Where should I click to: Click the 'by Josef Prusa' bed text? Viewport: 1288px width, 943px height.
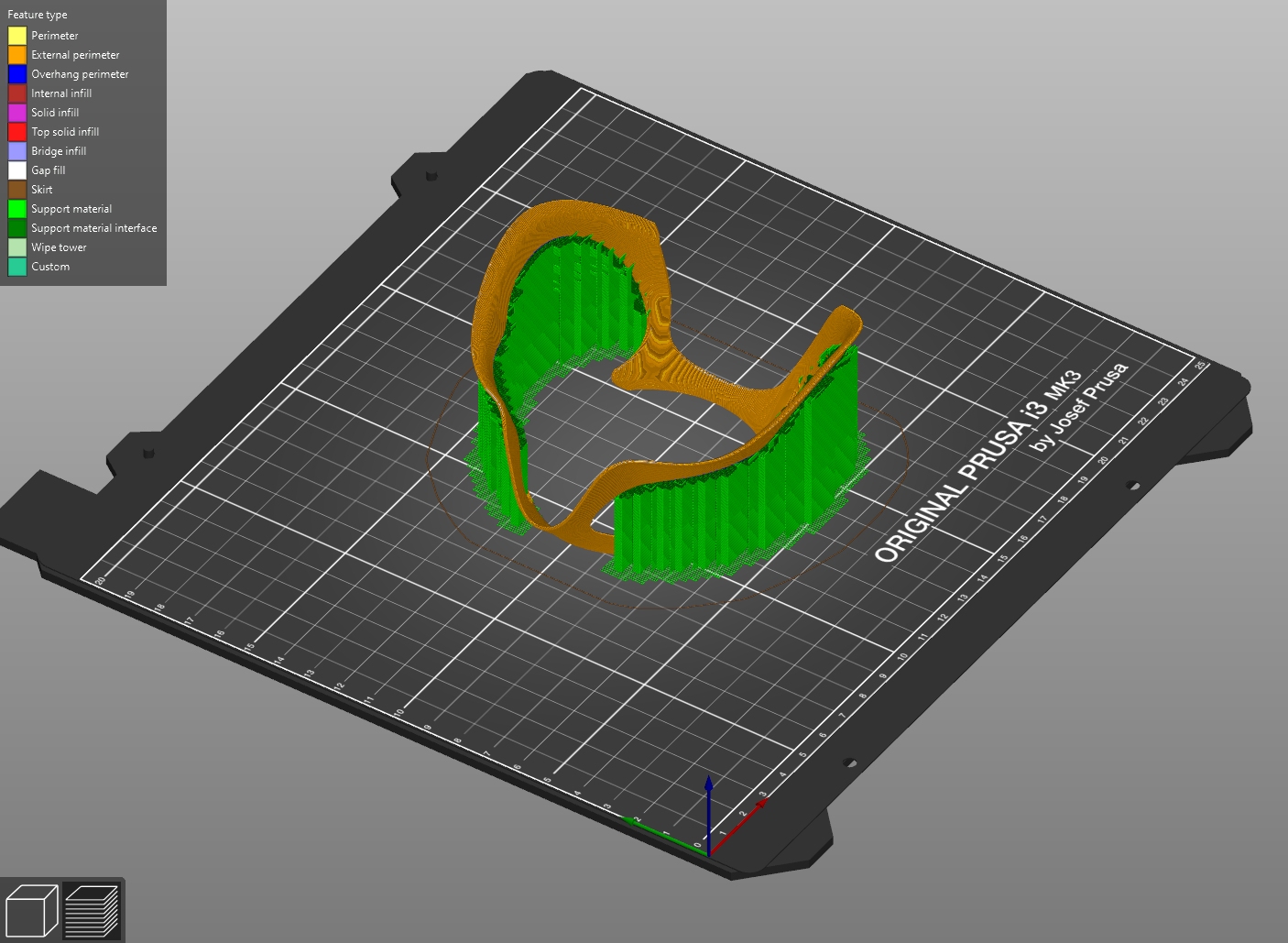coord(1081,406)
